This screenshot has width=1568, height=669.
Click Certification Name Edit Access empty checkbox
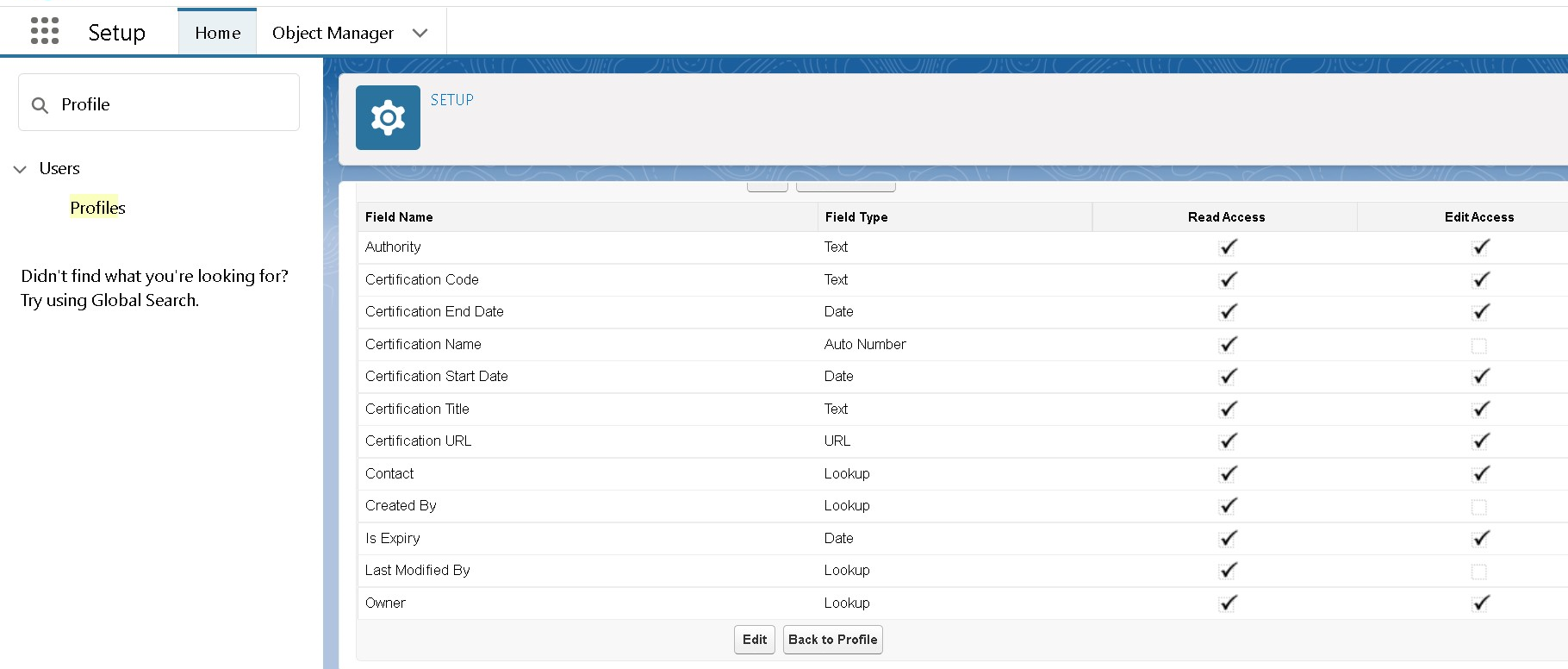click(1479, 346)
